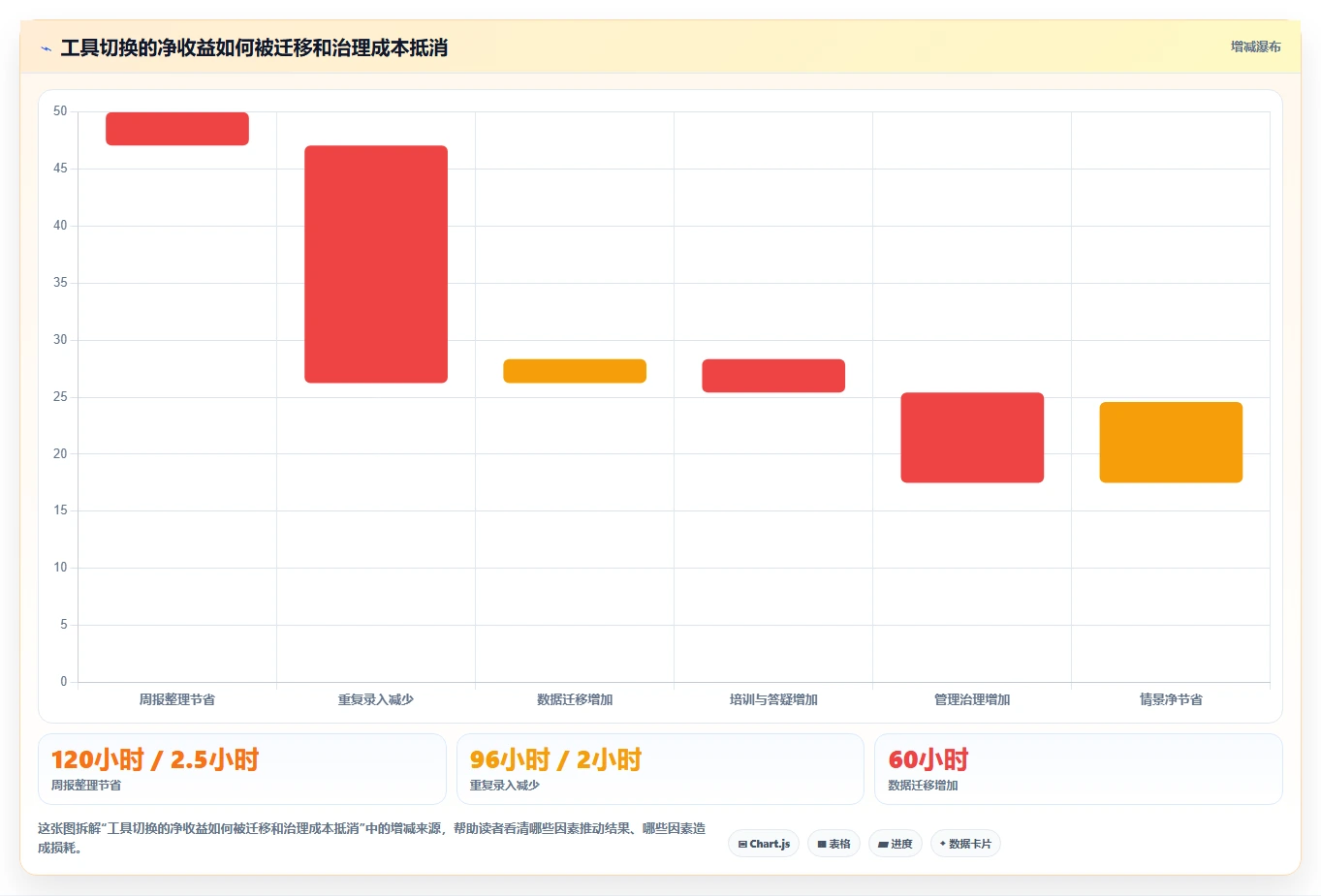Viewport: 1321px width, 896px height.
Task: Click the y-axis tick value 0
Action: (x=64, y=682)
